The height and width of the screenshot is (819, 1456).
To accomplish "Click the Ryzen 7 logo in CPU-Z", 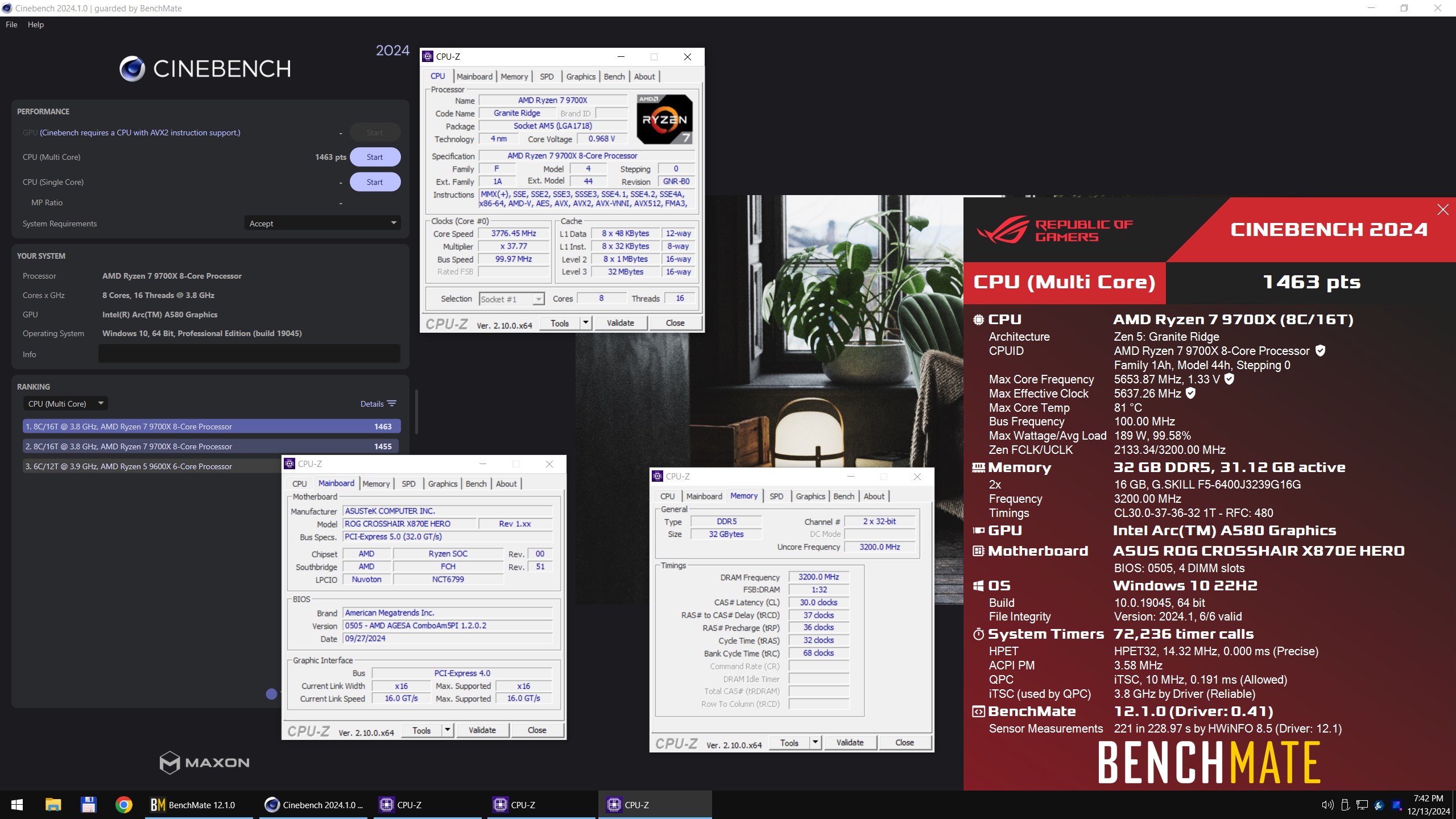I will click(664, 119).
